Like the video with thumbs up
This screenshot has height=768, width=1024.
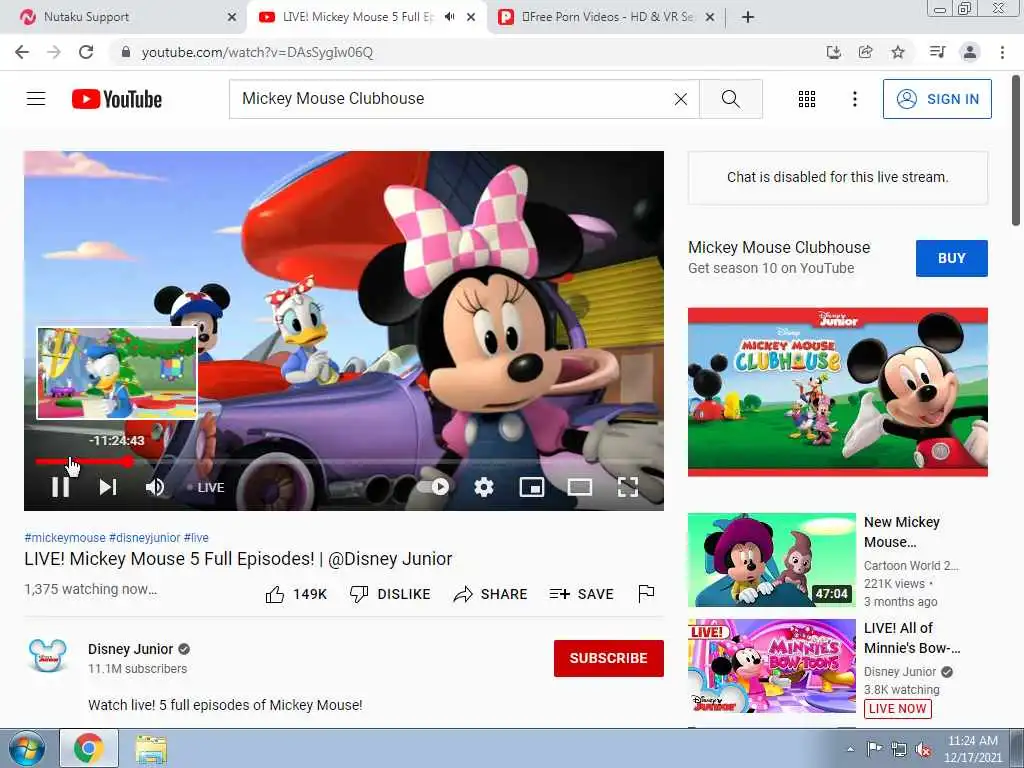pyautogui.click(x=296, y=594)
